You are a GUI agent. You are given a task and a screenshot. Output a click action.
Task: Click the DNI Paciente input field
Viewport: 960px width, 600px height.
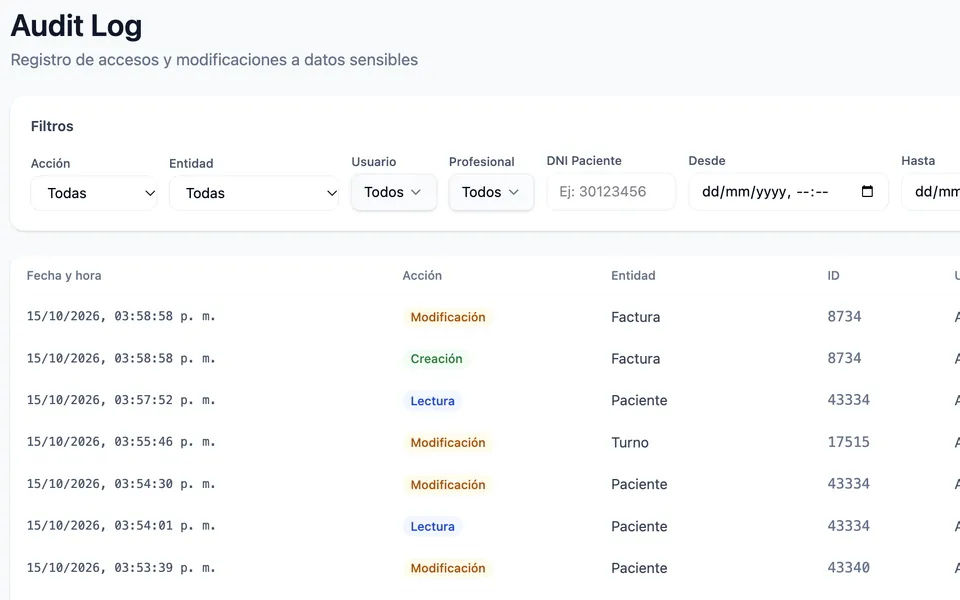click(611, 192)
